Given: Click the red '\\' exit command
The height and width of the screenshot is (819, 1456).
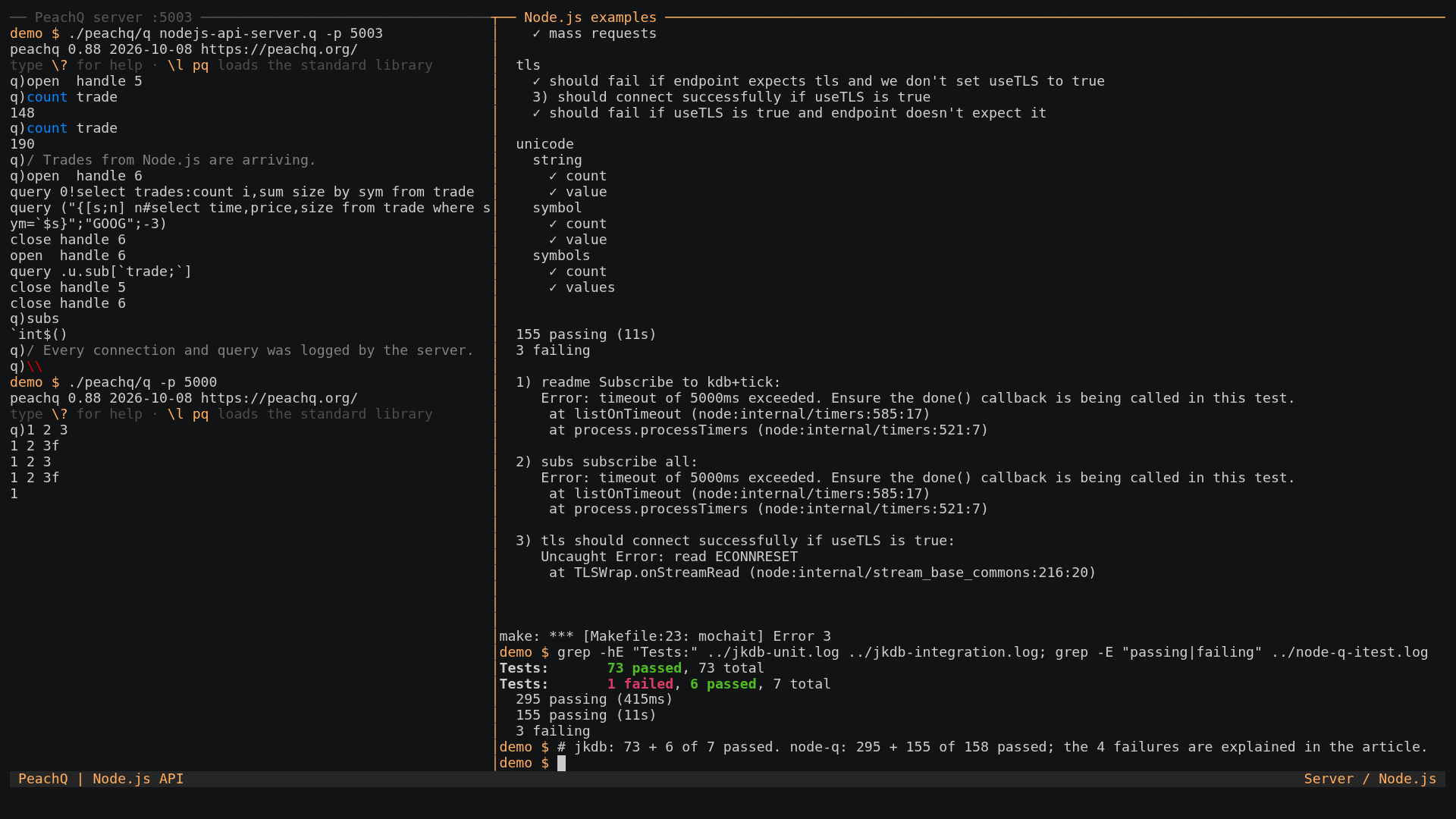Looking at the screenshot, I should point(34,366).
